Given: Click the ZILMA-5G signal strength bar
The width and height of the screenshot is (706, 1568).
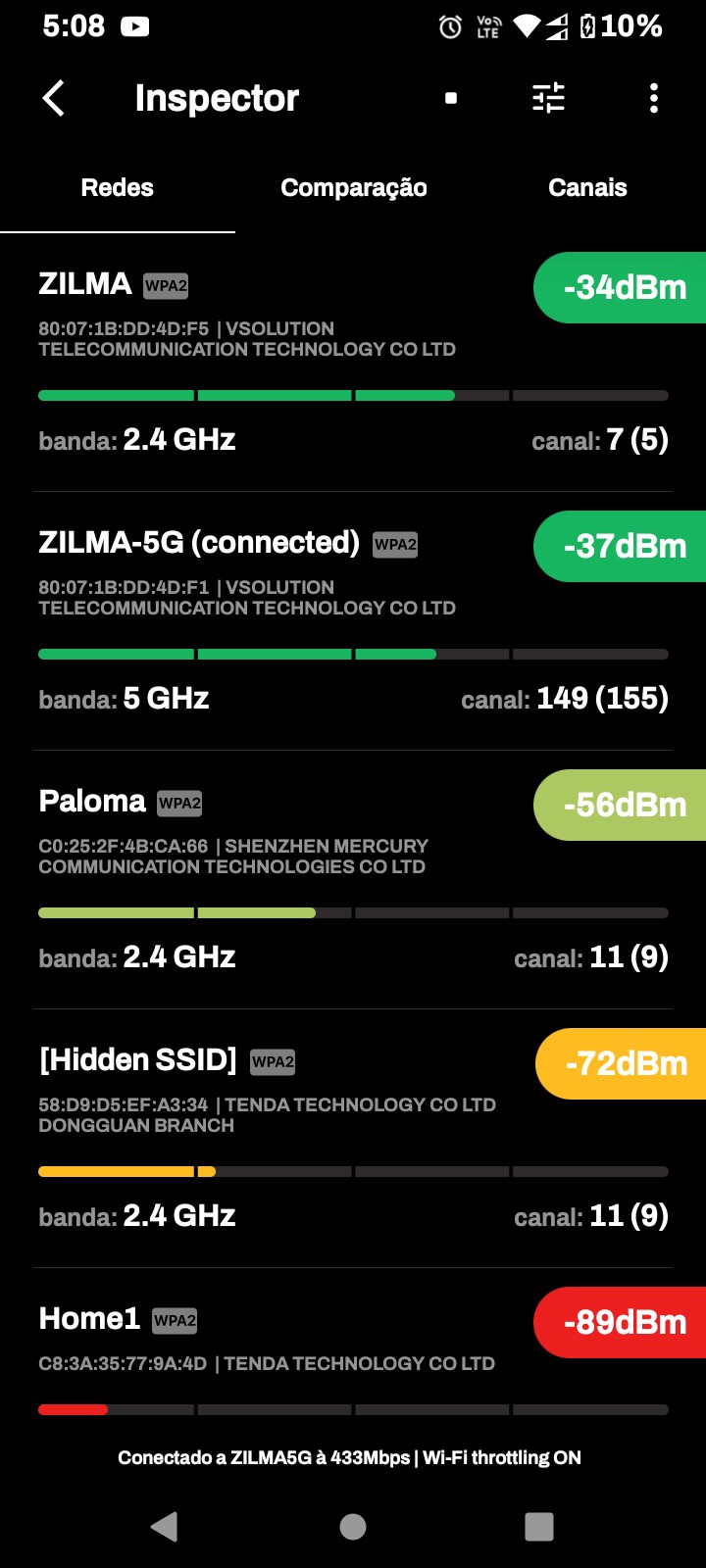Looking at the screenshot, I should coord(353,654).
